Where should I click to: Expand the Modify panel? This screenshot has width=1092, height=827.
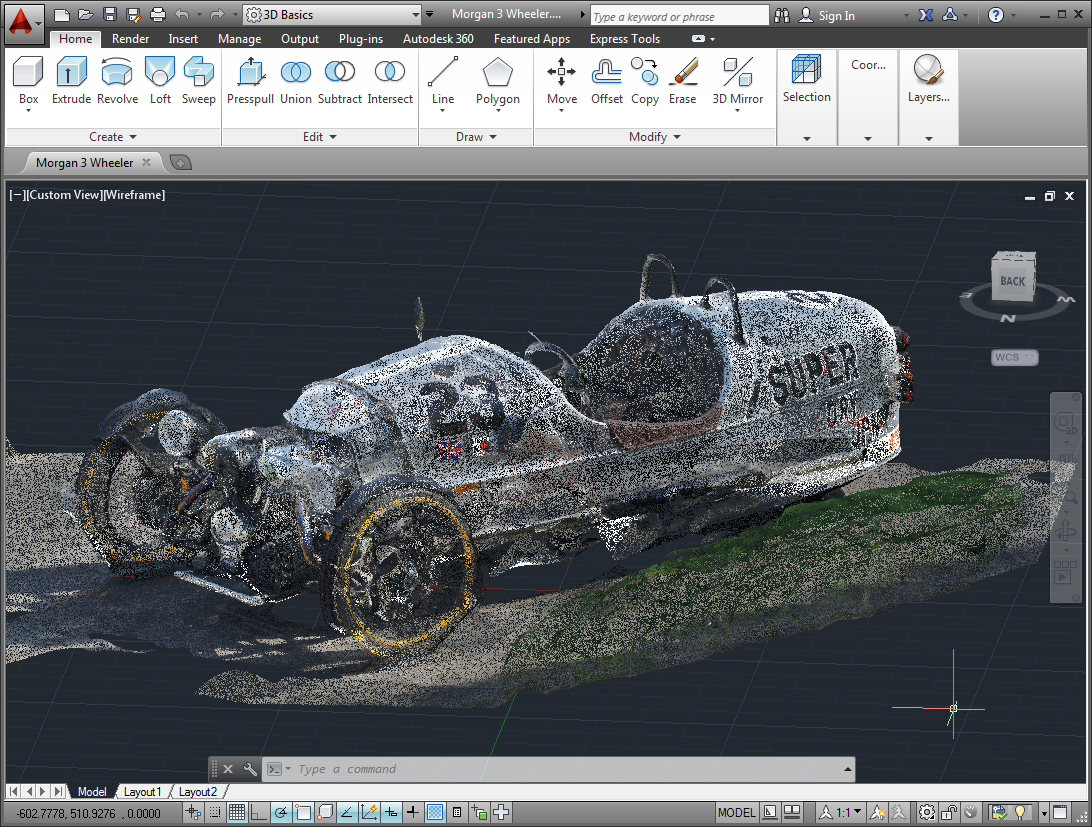(654, 137)
